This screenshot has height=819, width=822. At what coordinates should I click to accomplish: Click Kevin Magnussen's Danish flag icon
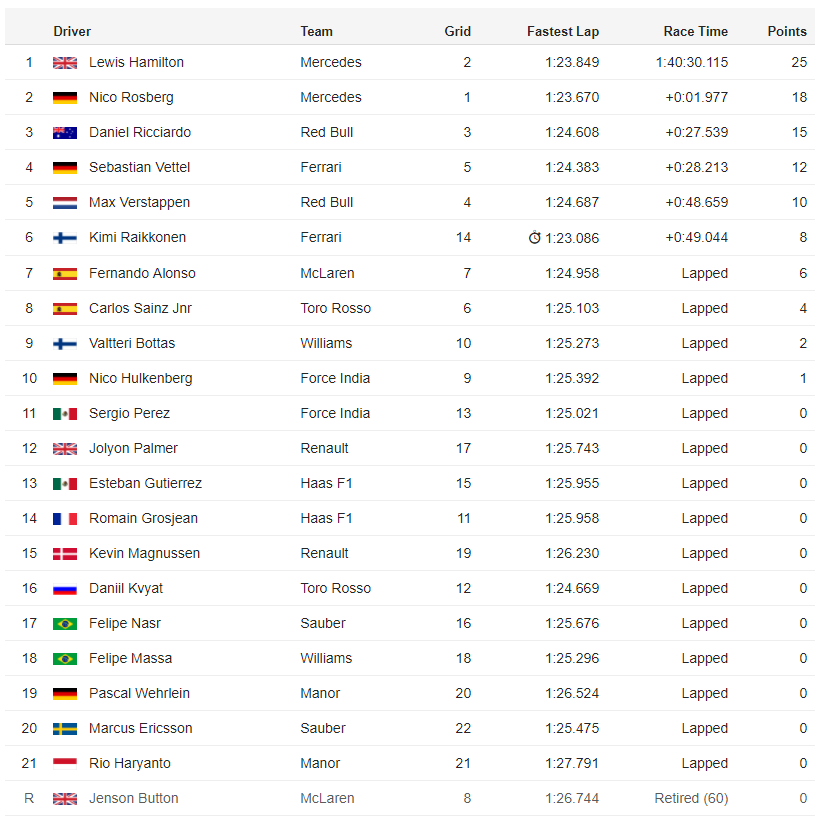coord(65,554)
